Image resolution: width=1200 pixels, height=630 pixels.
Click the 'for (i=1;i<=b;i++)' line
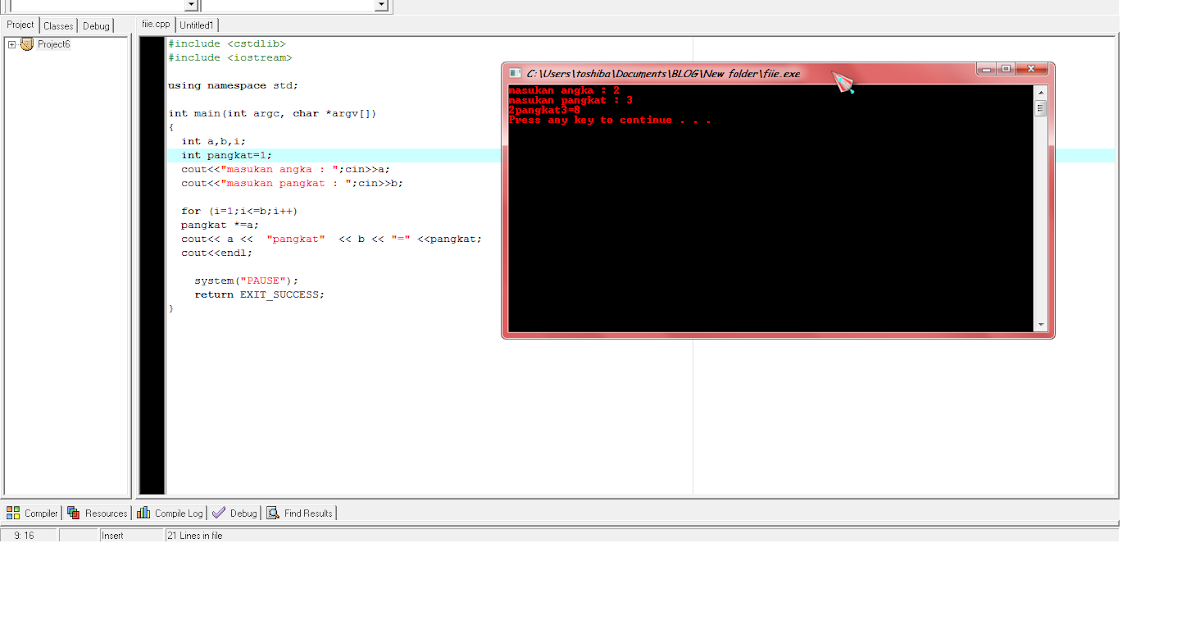coord(239,212)
